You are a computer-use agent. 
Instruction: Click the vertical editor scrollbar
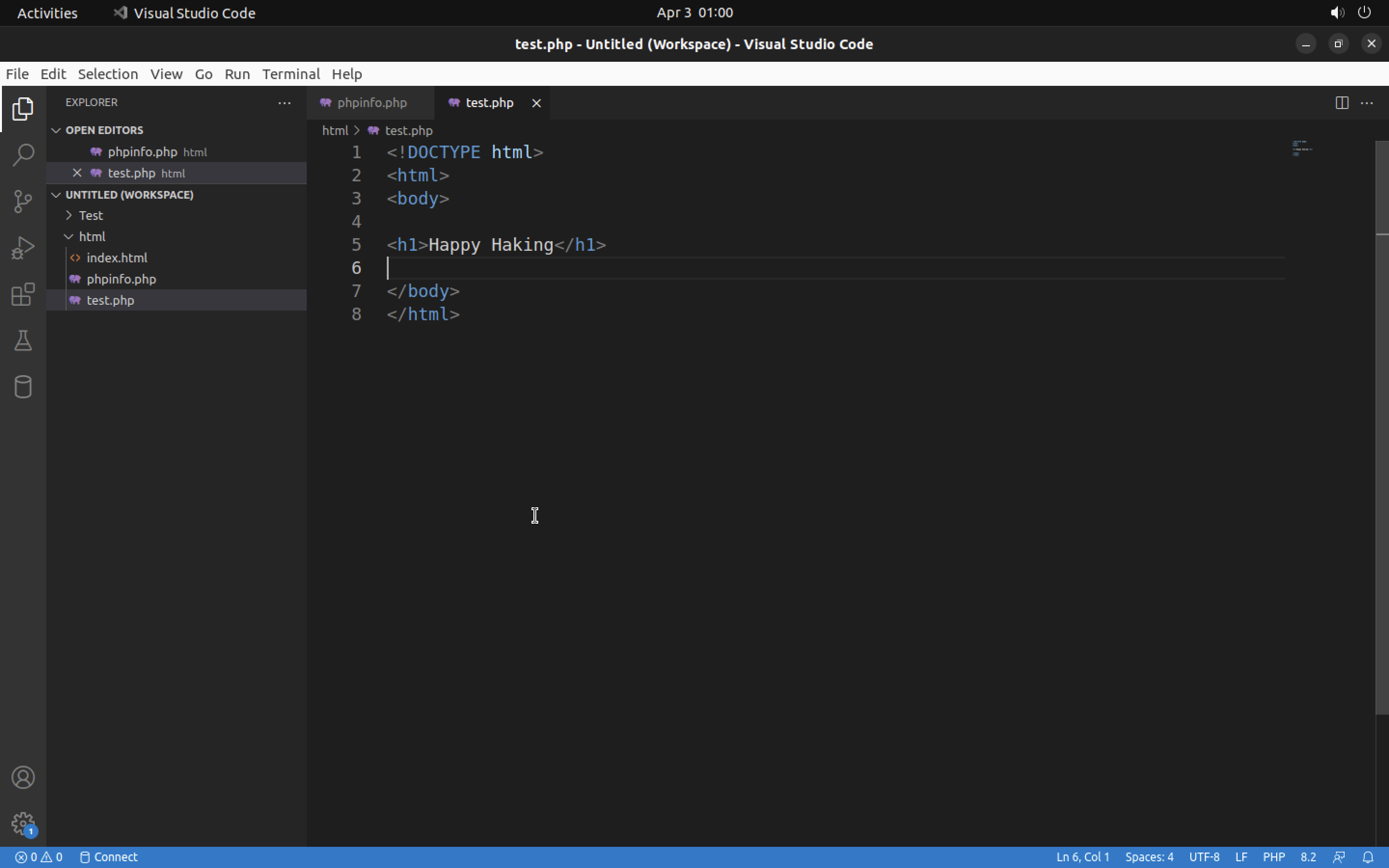1382,427
